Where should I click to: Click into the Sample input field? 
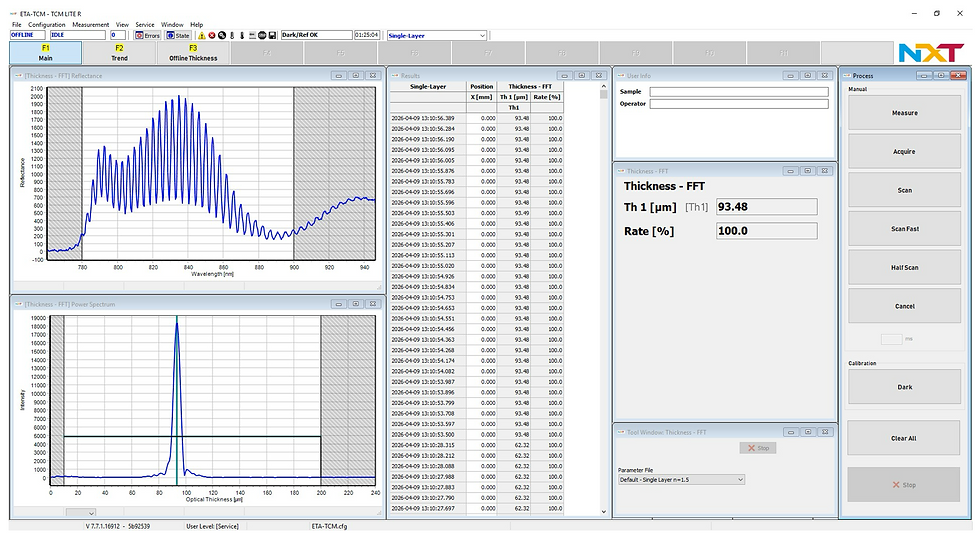[739, 92]
